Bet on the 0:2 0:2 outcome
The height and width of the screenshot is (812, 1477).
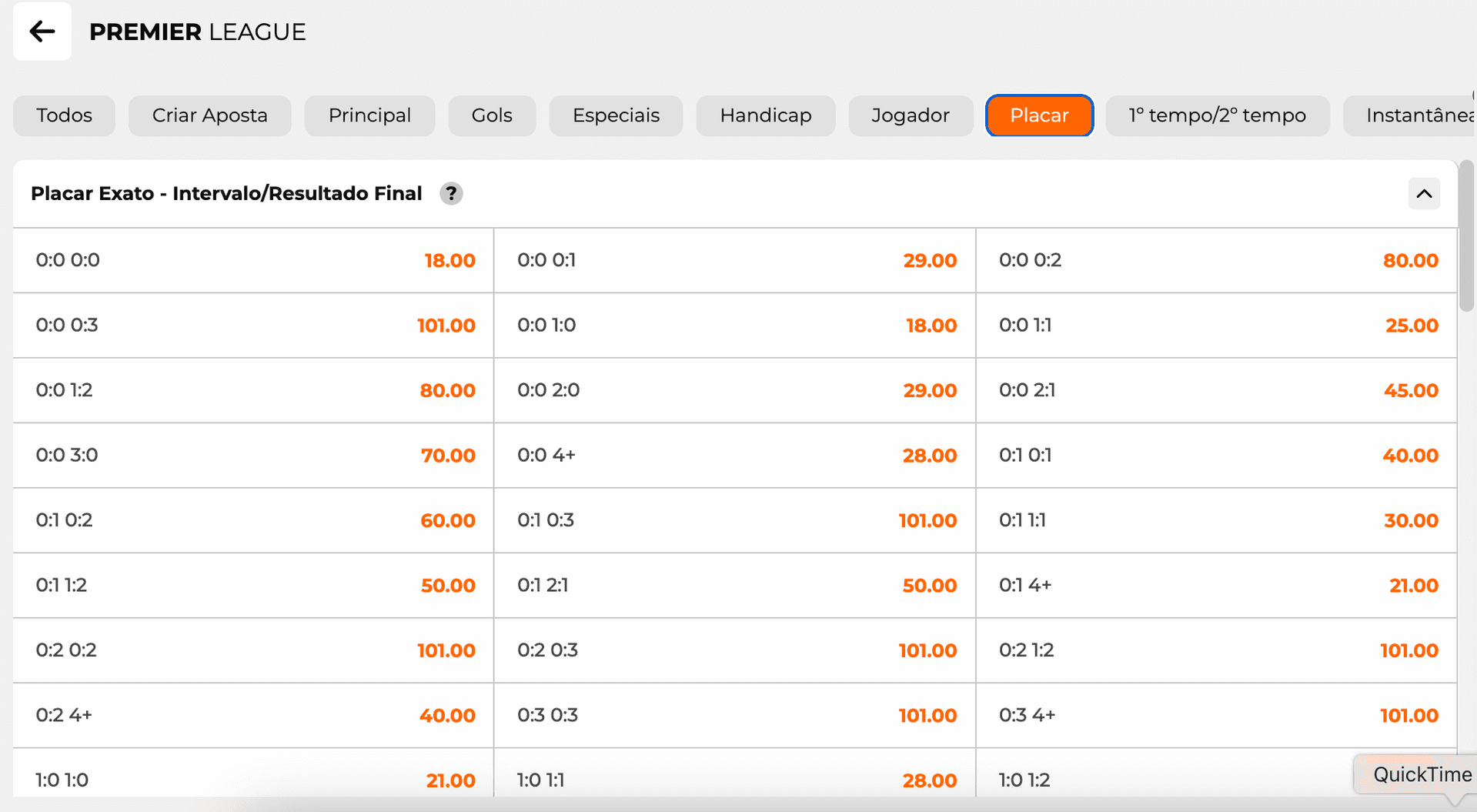tap(253, 650)
